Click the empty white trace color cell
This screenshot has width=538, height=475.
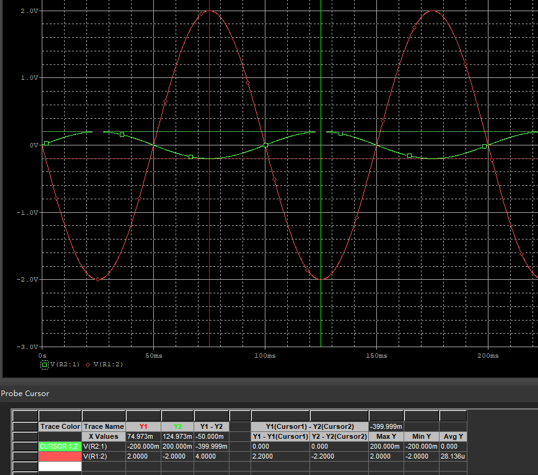pos(60,466)
